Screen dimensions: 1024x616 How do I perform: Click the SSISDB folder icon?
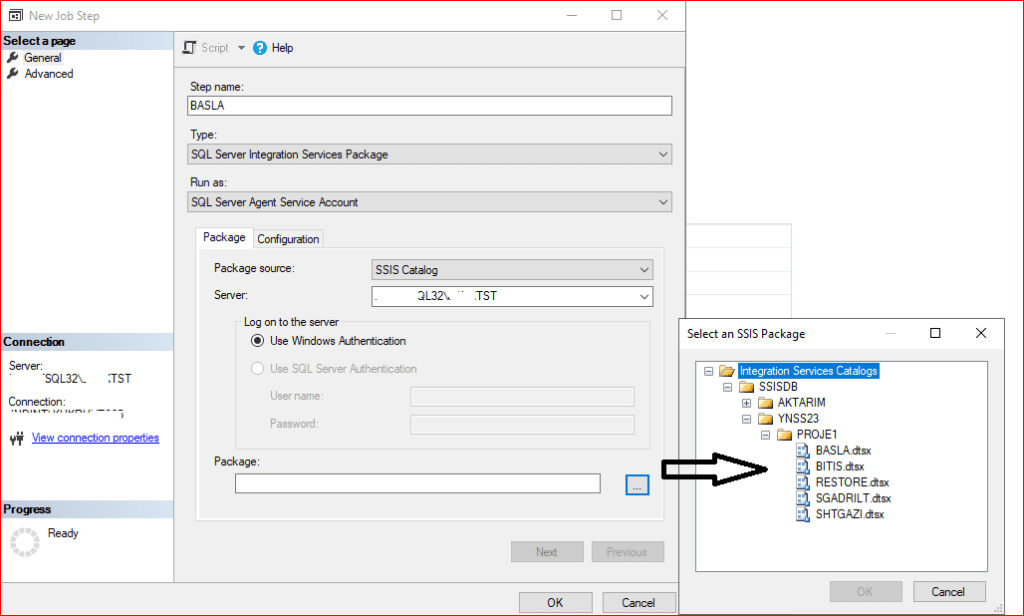click(746, 387)
